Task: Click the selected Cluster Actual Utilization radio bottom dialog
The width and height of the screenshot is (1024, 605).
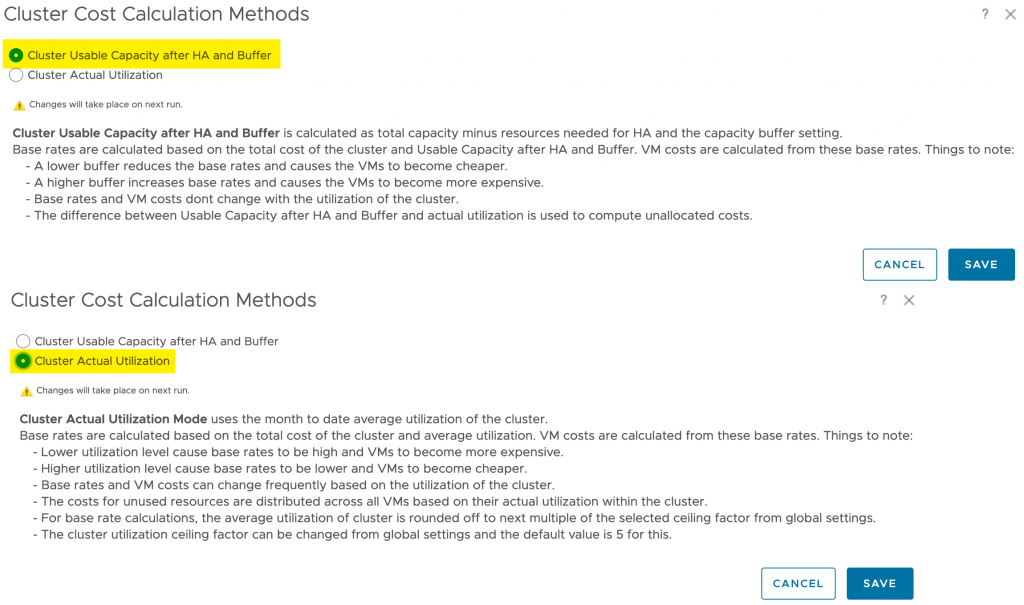Action: click(x=22, y=361)
